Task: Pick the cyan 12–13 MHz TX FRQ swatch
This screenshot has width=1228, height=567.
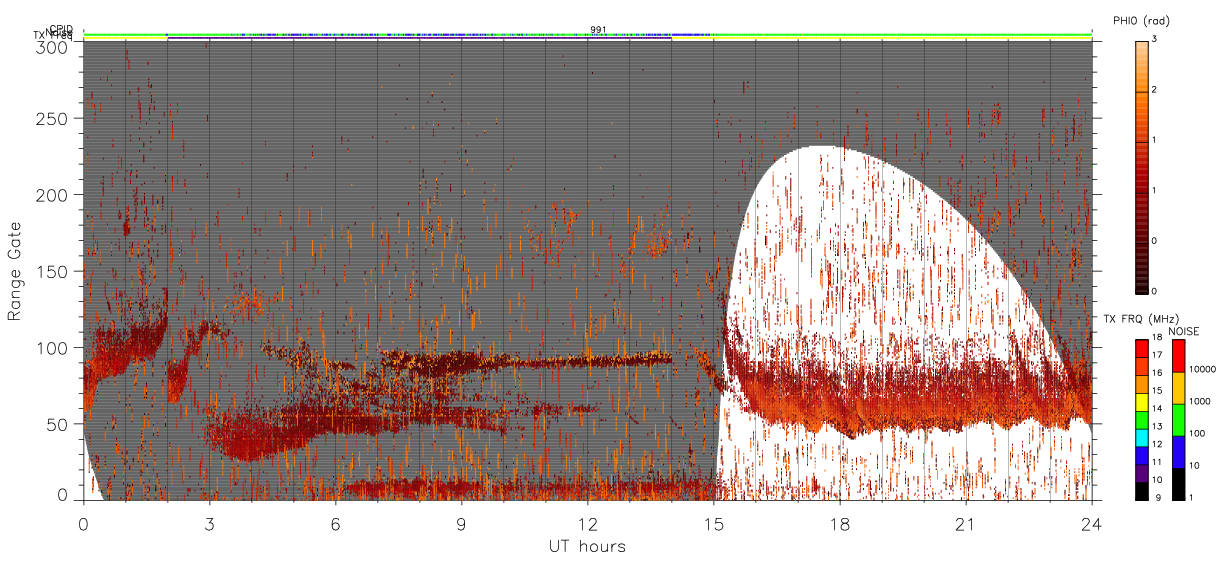Action: 1142,438
